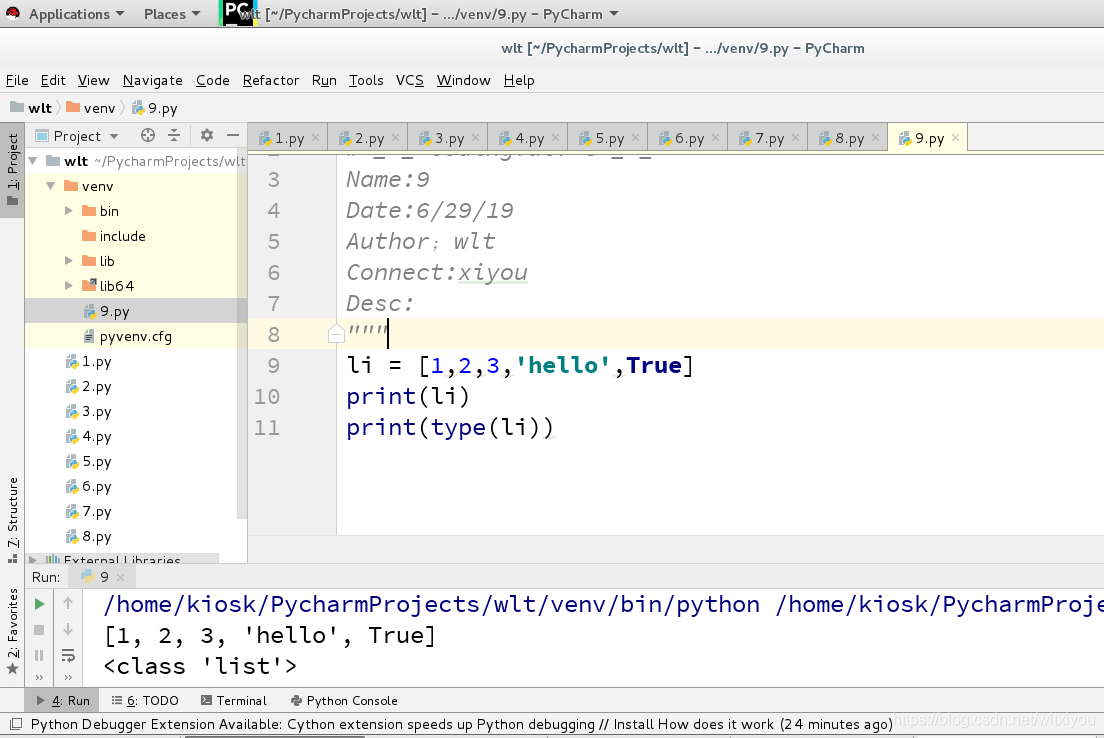
Task: Place cursor on print(type(li)) line
Action: 449,427
